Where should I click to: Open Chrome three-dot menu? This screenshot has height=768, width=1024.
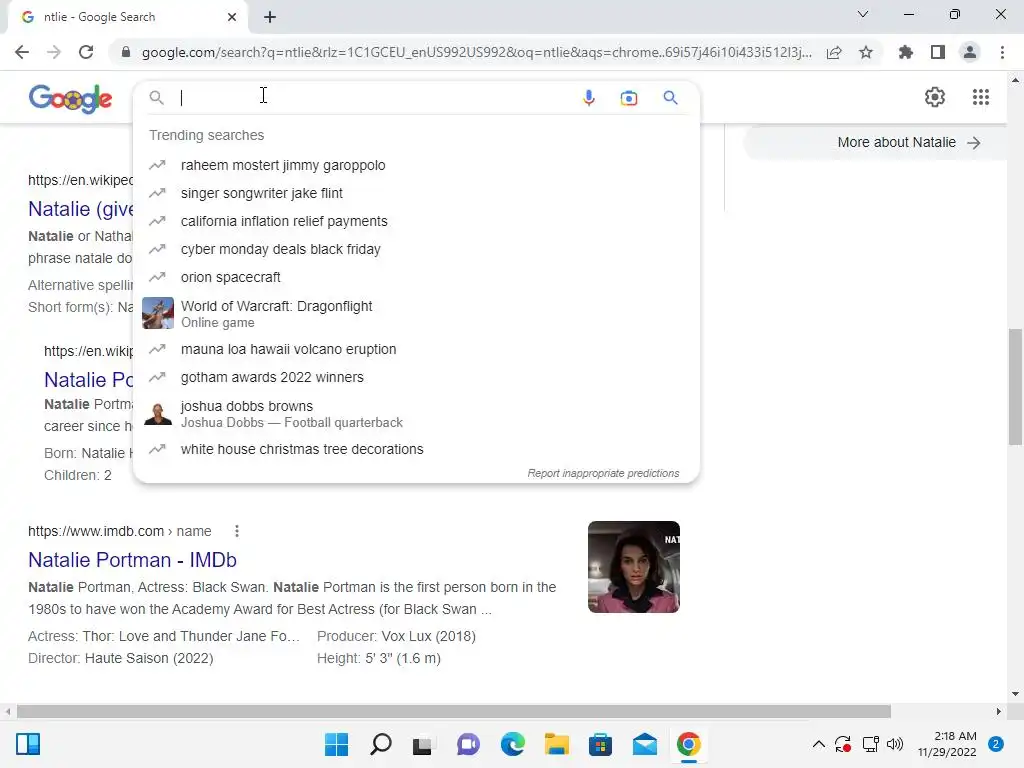[1002, 52]
